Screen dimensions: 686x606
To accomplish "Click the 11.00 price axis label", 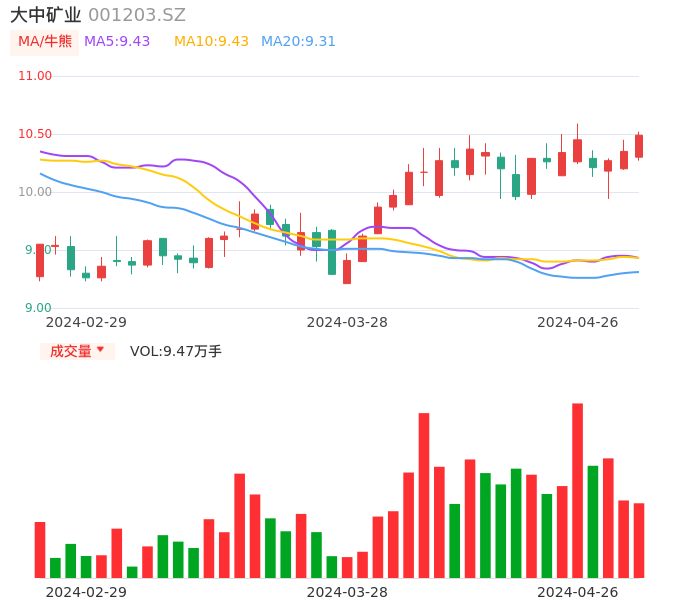I will pyautogui.click(x=35, y=76).
